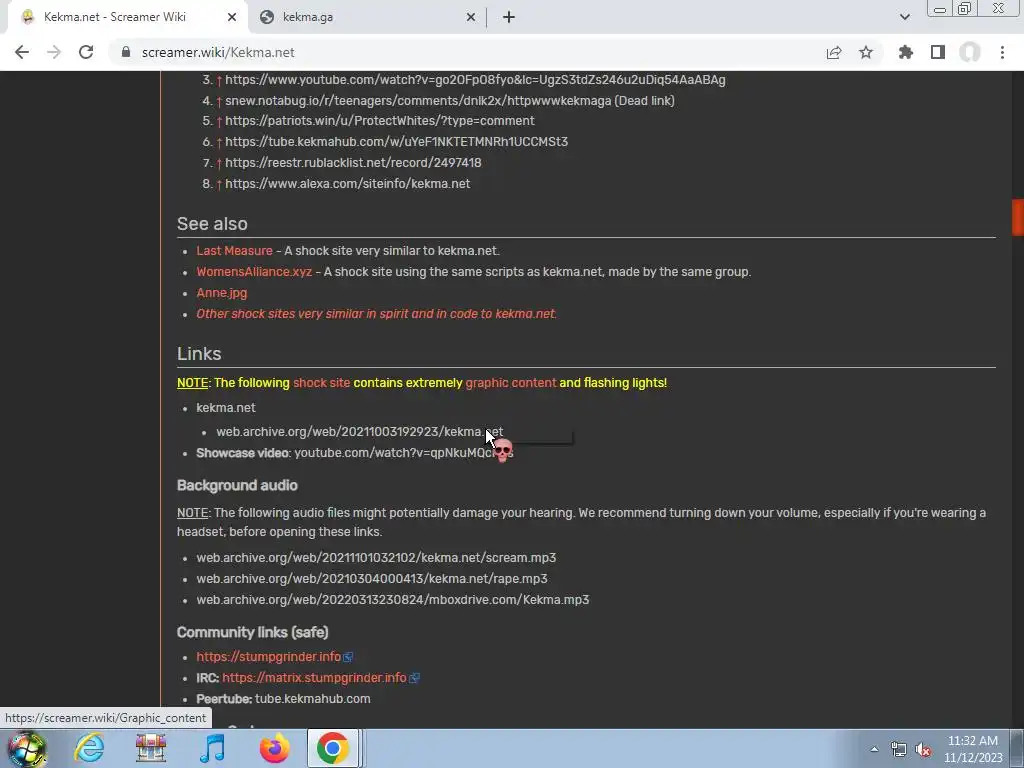
Task: Close the Kekma.net - Screamer Wiki tab
Action: [232, 17]
